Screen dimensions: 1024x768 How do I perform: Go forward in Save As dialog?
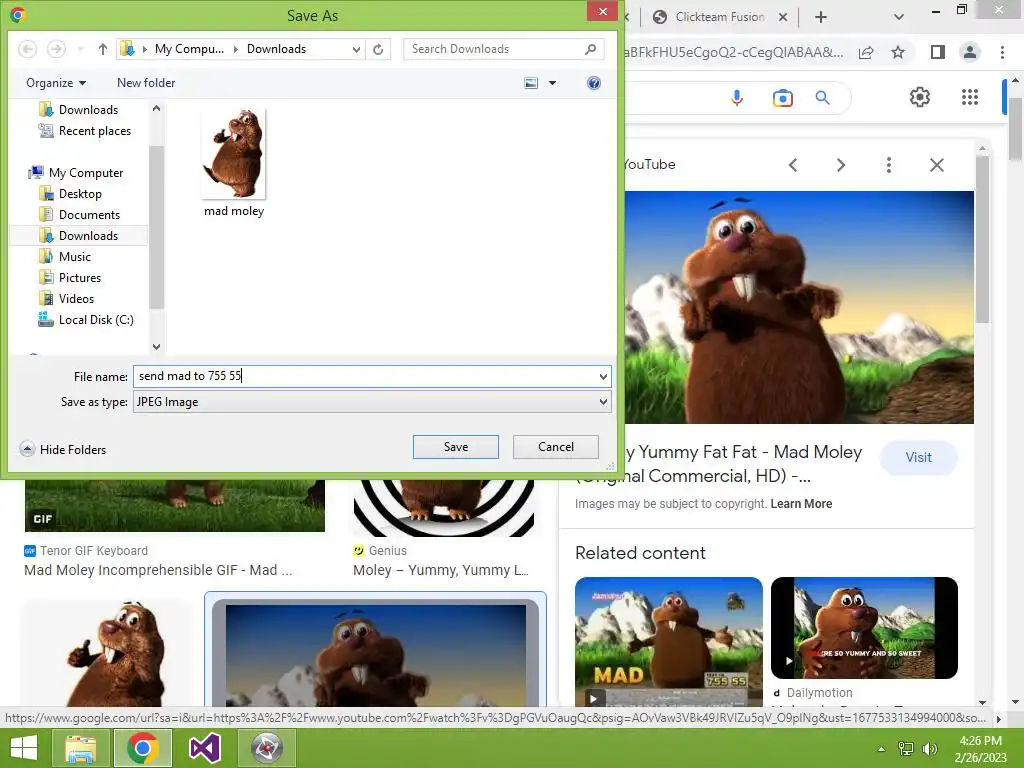(56, 49)
